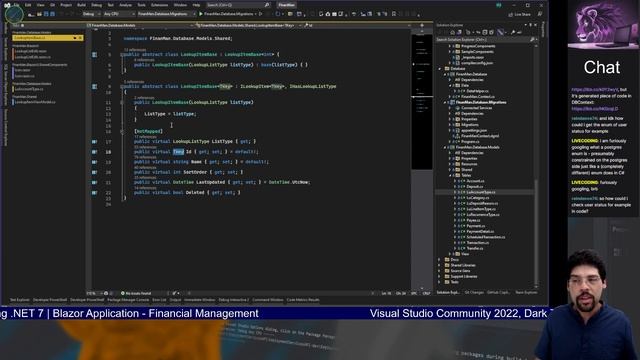Expand the Support Libraries solution folder
640x360 pixels.
click(x=440, y=276)
